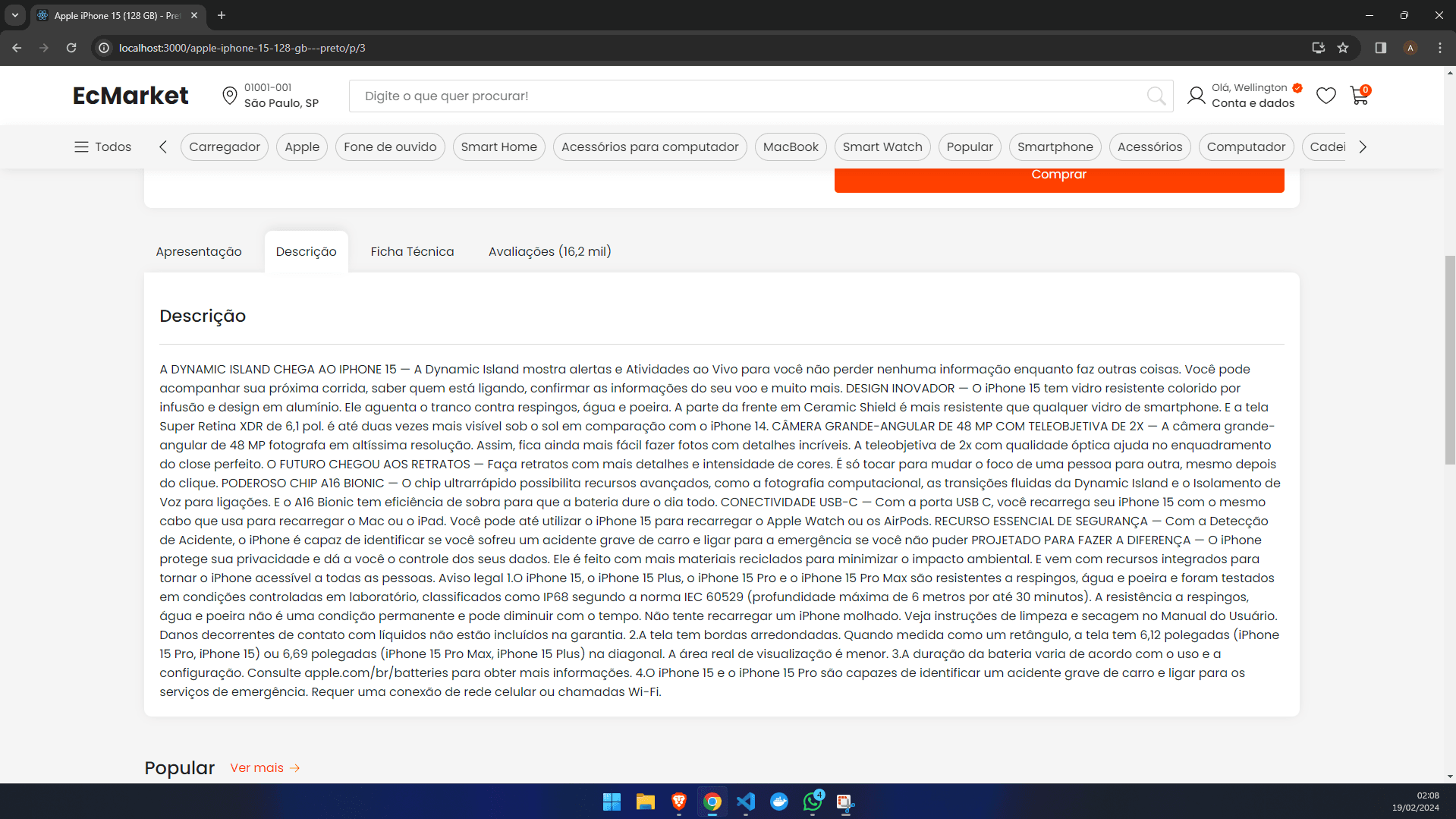Reload the page
Viewport: 1456px width, 819px height.
tap(71, 48)
